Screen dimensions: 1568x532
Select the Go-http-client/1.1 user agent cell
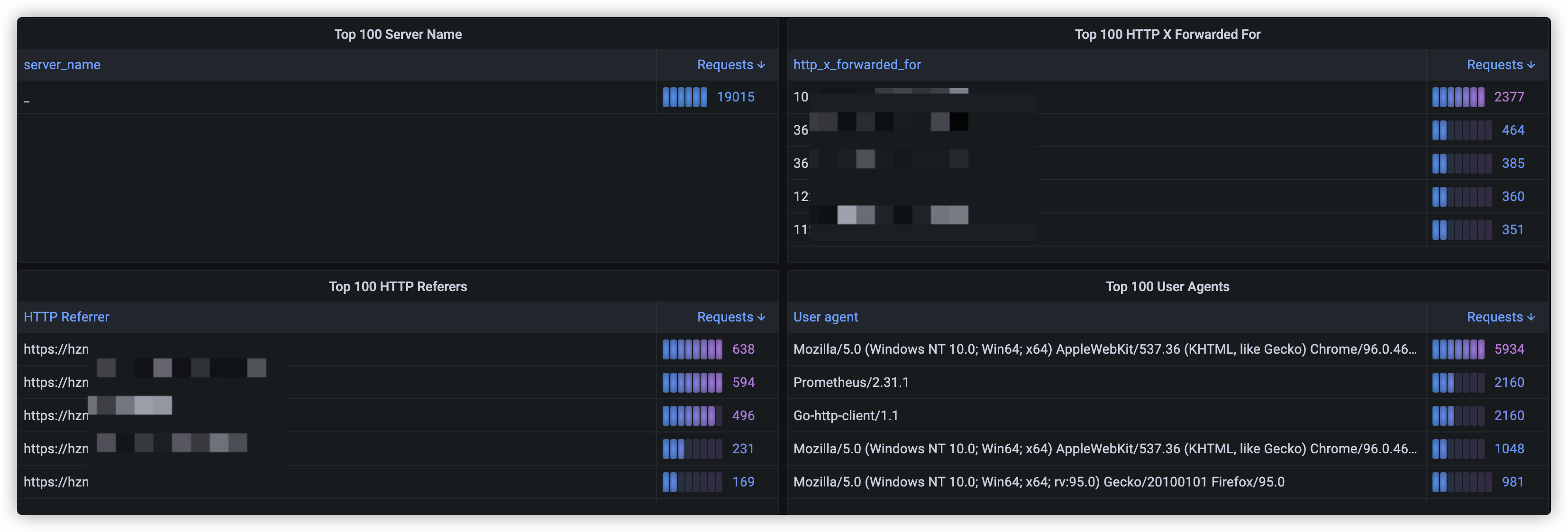point(846,416)
